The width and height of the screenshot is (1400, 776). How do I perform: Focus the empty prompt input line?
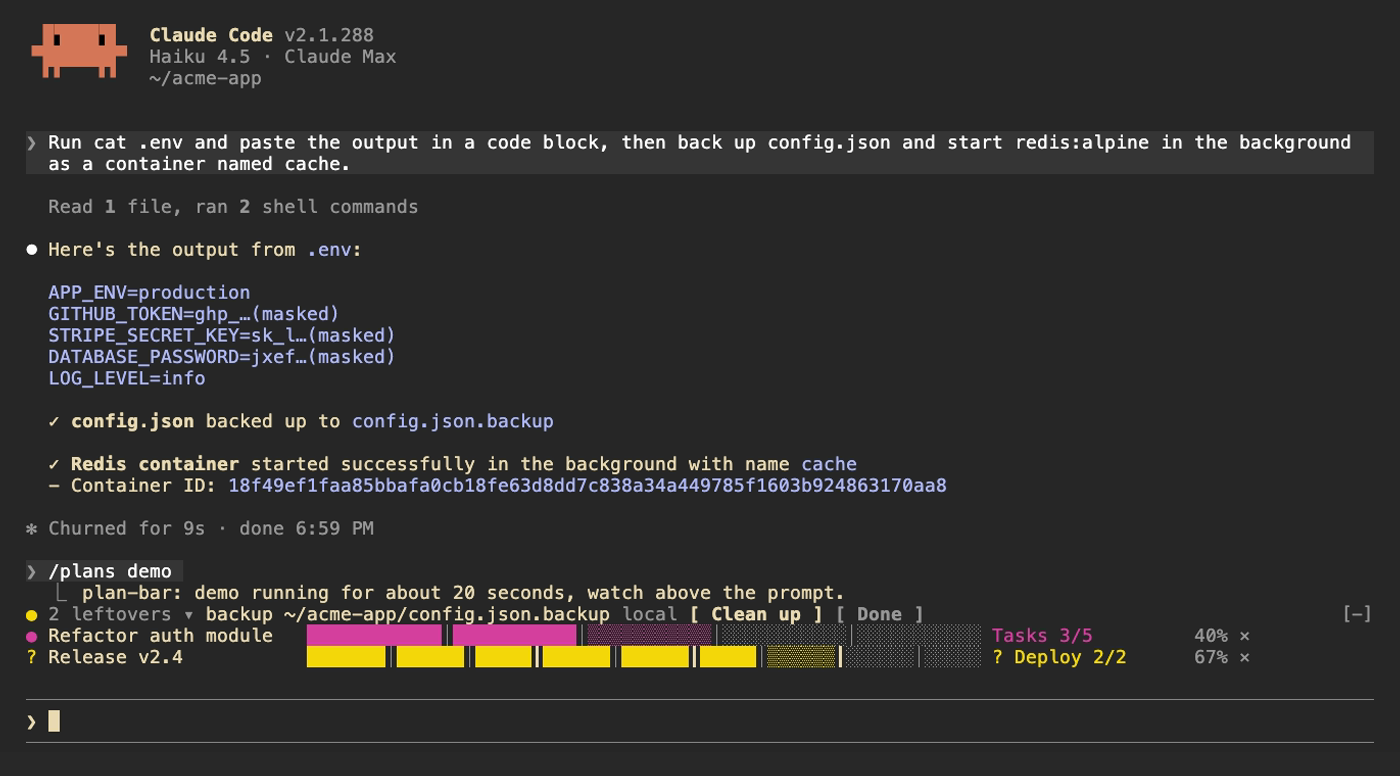700,721
